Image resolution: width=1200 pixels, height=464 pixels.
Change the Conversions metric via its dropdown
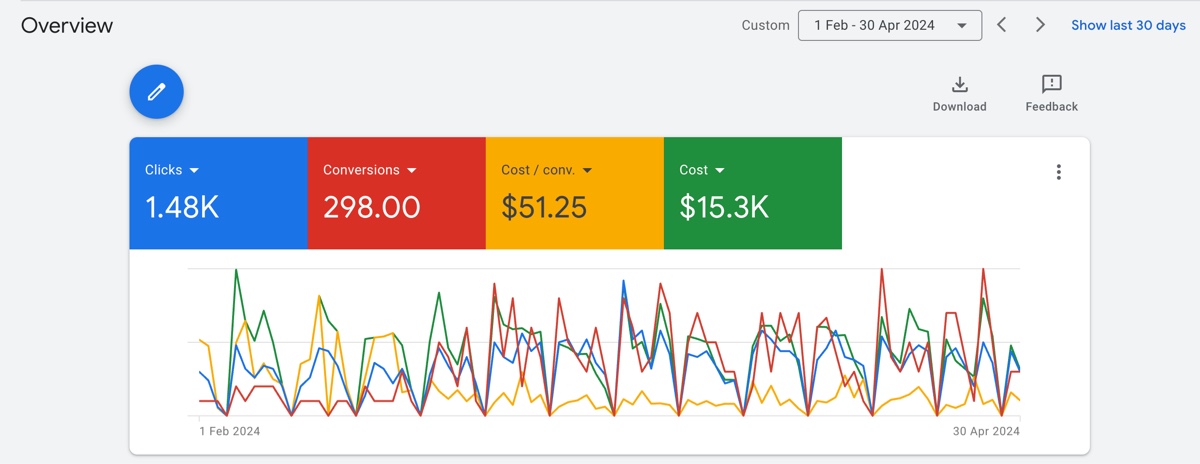click(x=370, y=170)
